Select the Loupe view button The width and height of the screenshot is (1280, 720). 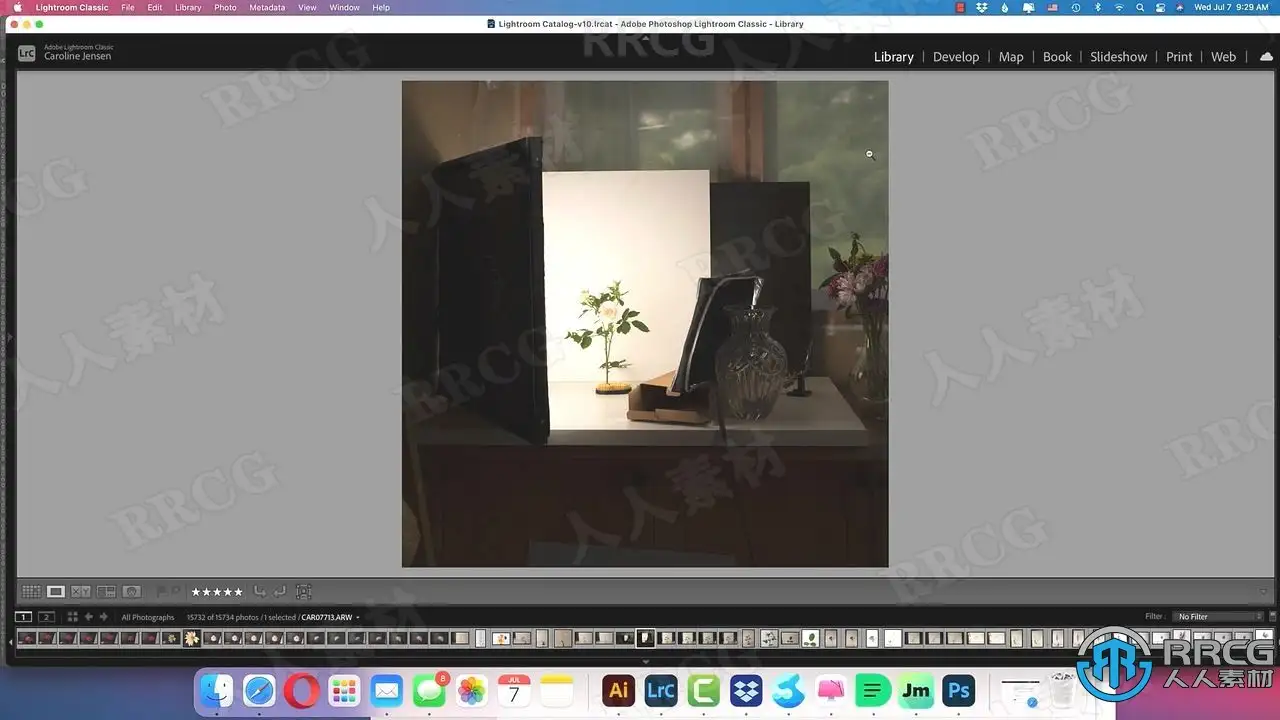click(56, 592)
